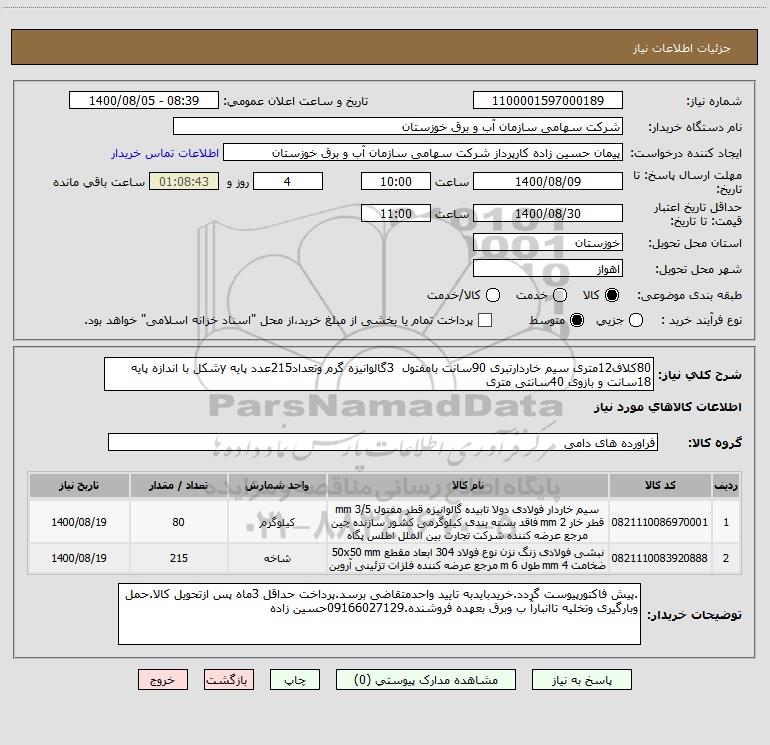Click the delivery city field اهواز
770x745 pixels.
pos(548,269)
